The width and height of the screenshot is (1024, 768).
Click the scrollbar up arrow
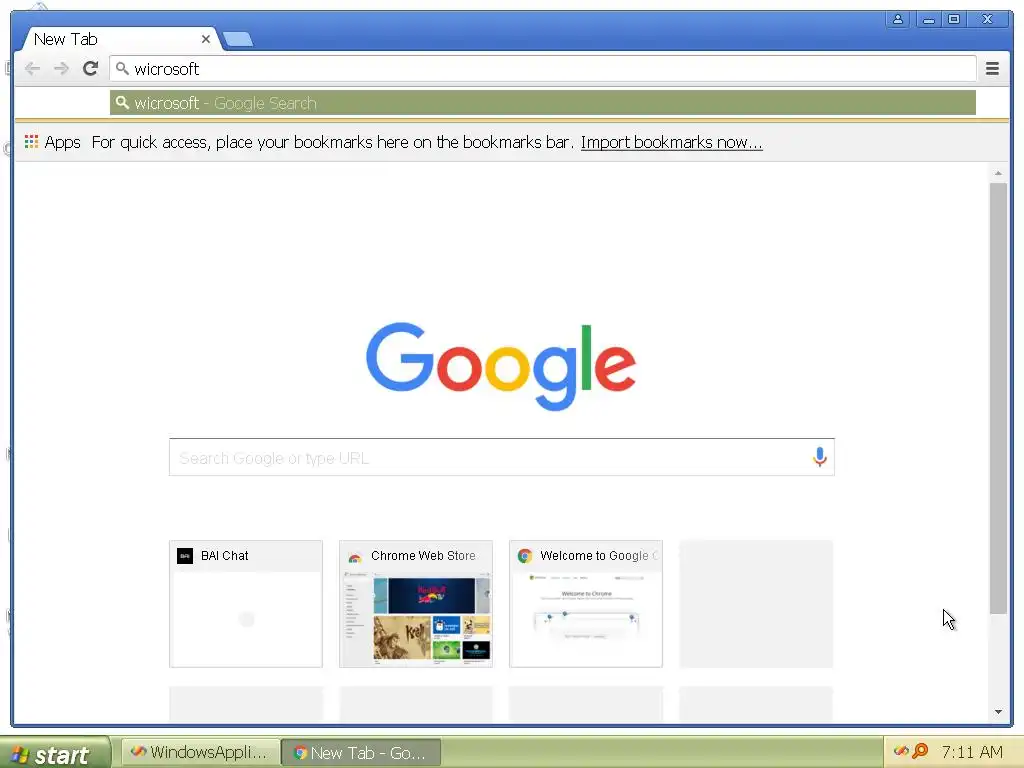[998, 173]
